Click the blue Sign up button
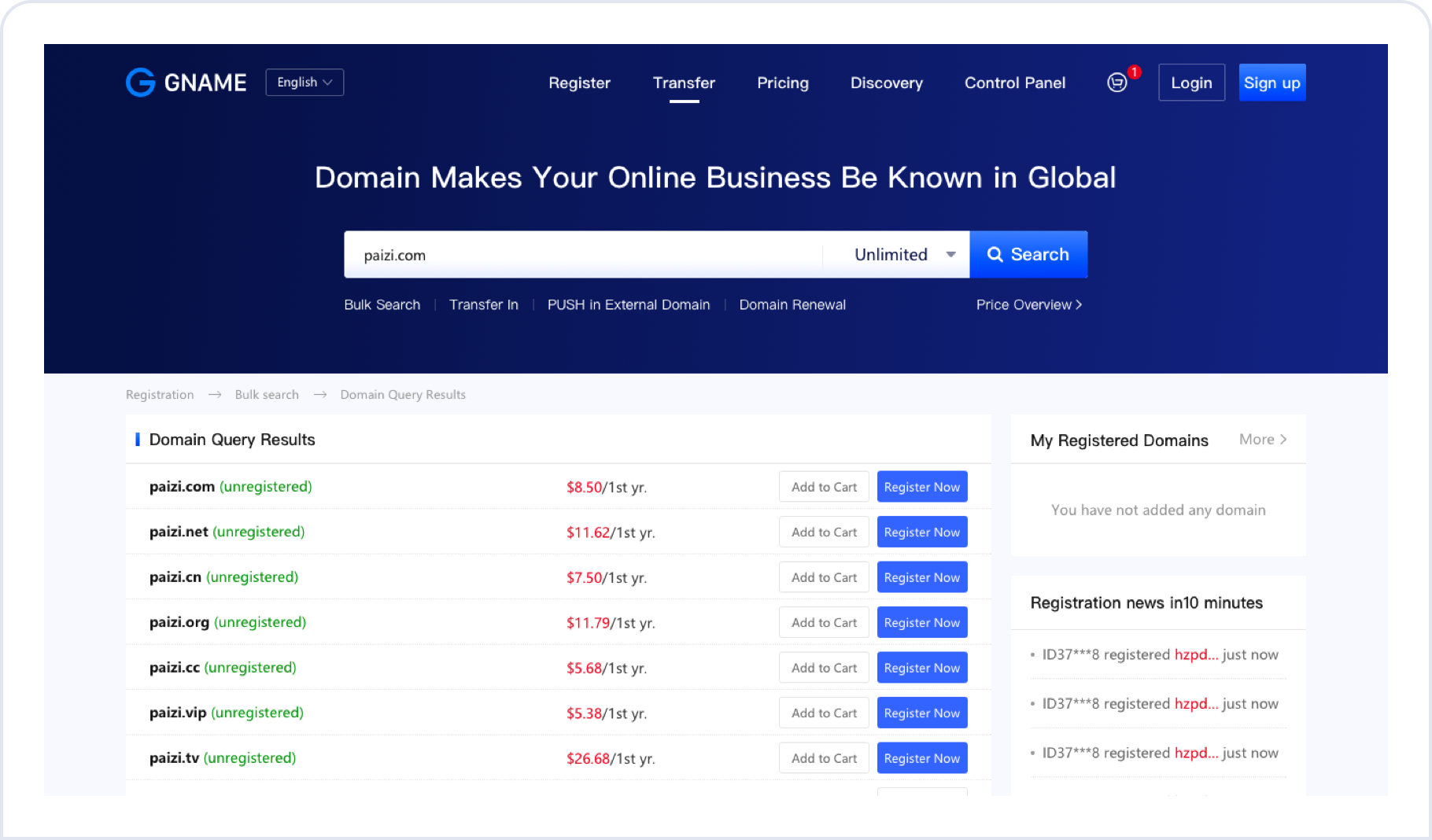 [x=1271, y=83]
